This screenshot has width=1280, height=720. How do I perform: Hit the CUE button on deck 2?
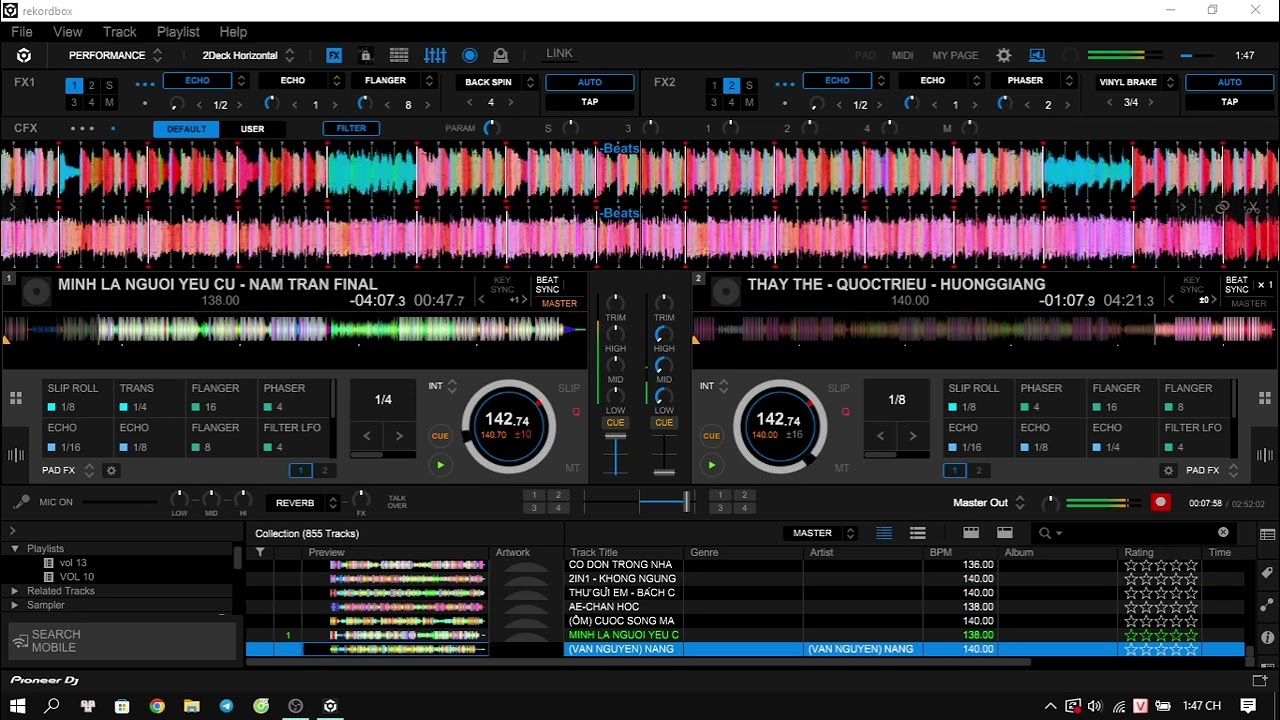711,436
